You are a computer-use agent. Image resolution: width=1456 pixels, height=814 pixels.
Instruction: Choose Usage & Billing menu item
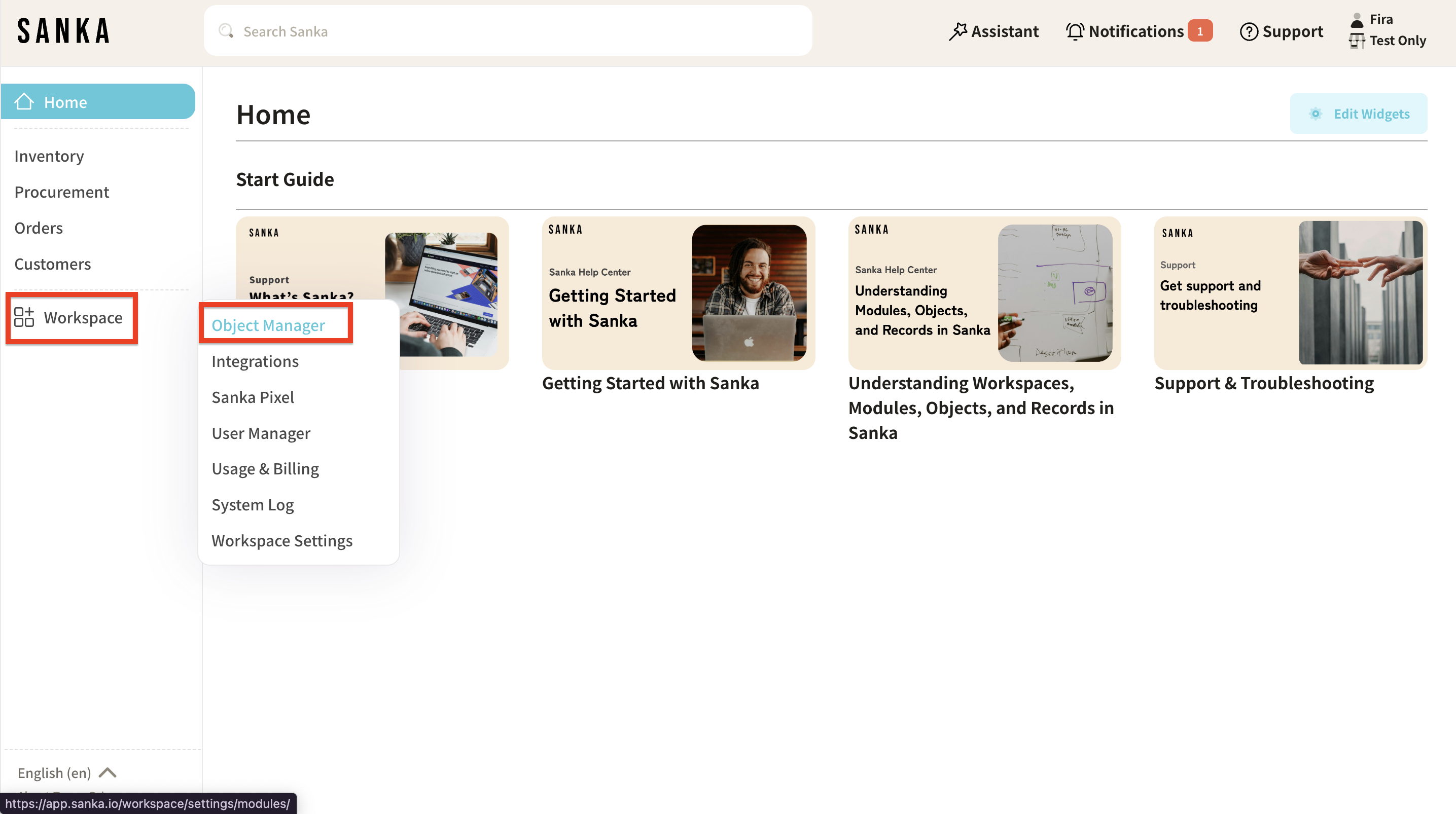(x=265, y=468)
